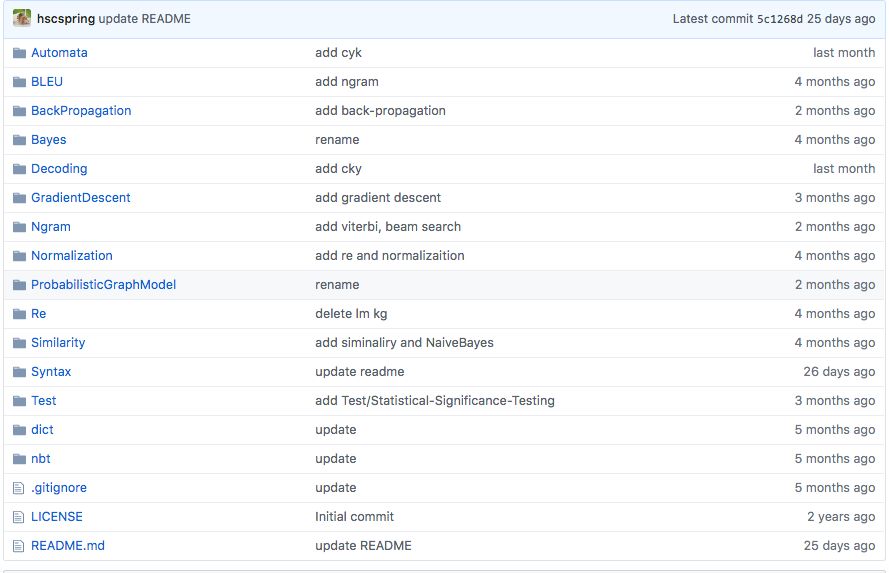Open the BLEU folder

coord(47,82)
